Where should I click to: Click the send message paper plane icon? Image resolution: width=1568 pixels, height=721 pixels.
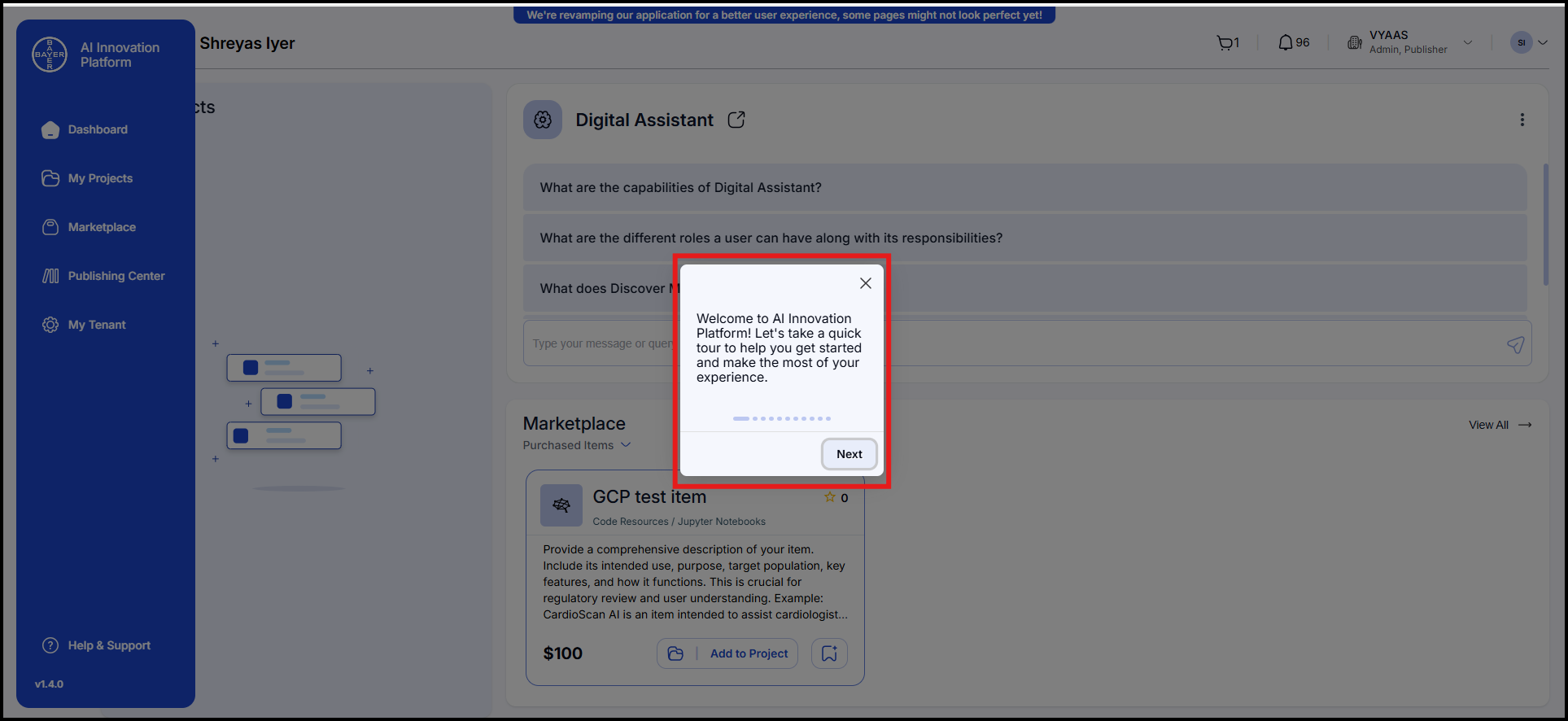(x=1515, y=344)
